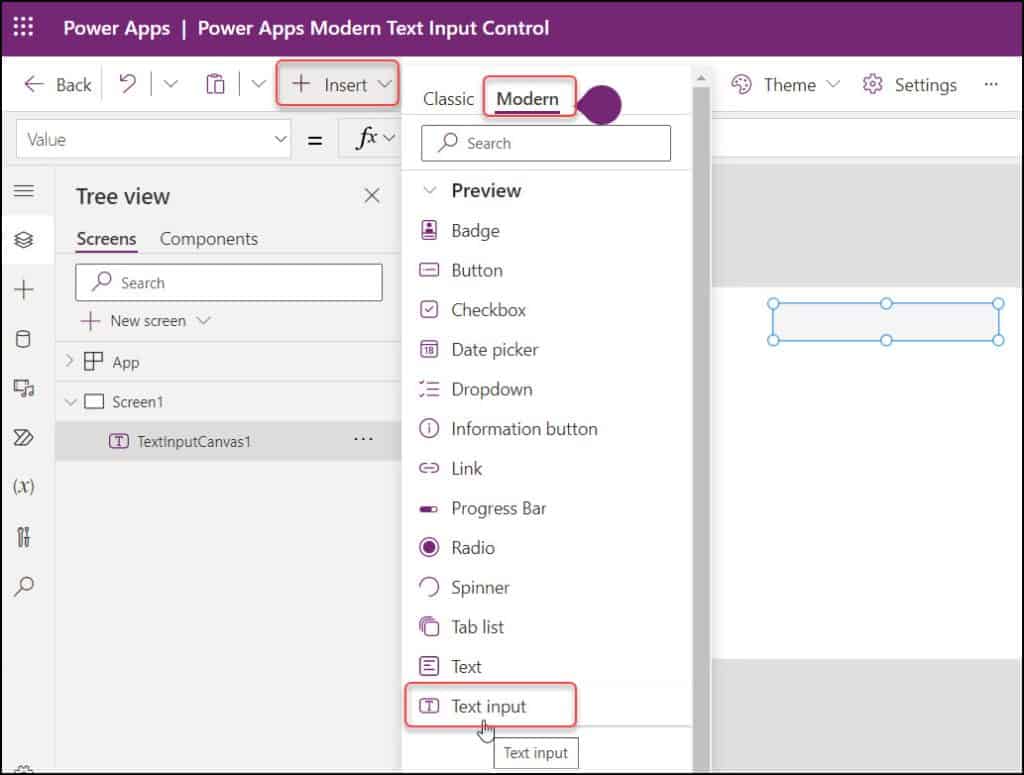Open the Data cylinder icon in sidebar

tap(23, 339)
